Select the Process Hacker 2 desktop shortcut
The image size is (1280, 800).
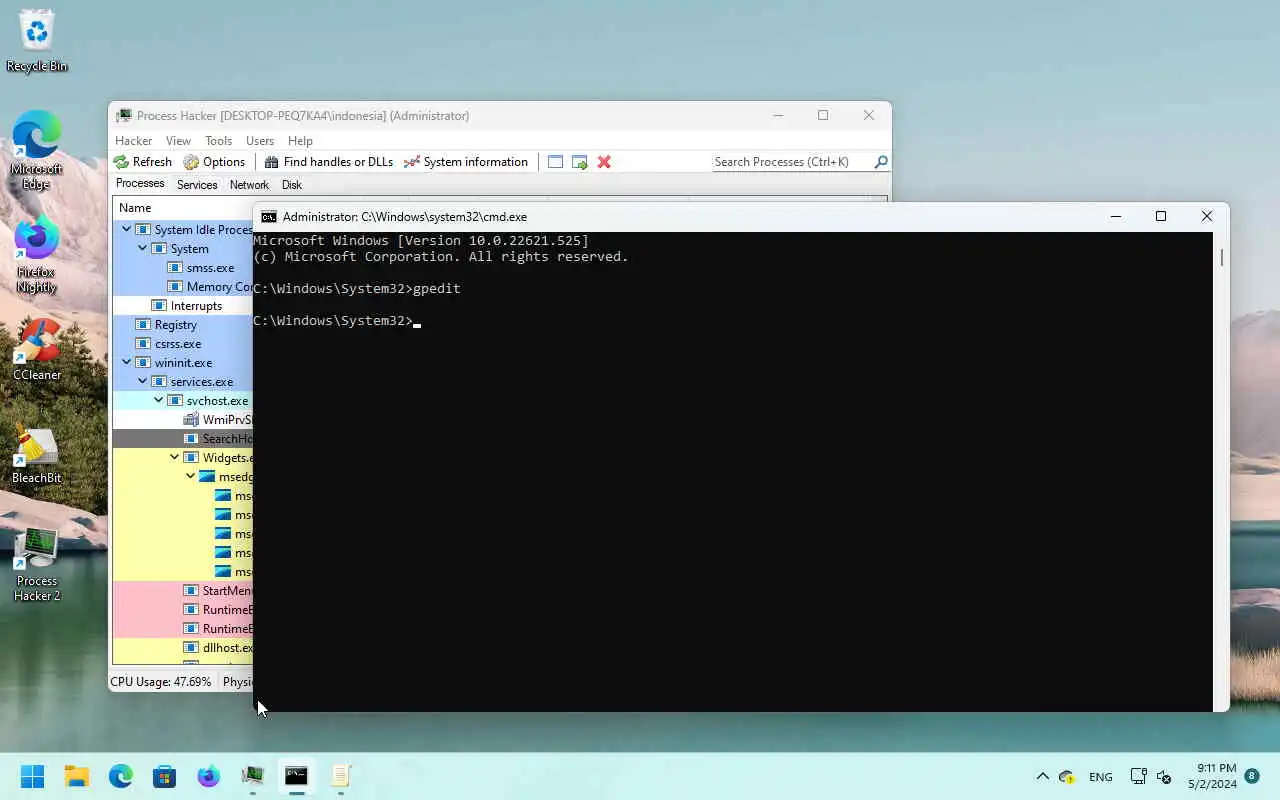[37, 565]
